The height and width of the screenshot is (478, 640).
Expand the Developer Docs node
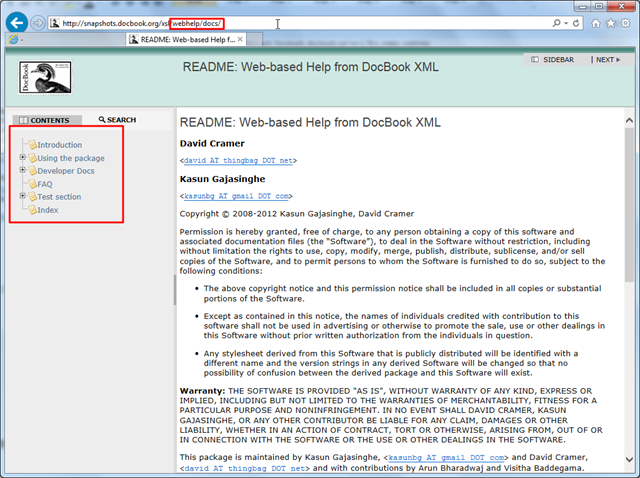click(23, 170)
